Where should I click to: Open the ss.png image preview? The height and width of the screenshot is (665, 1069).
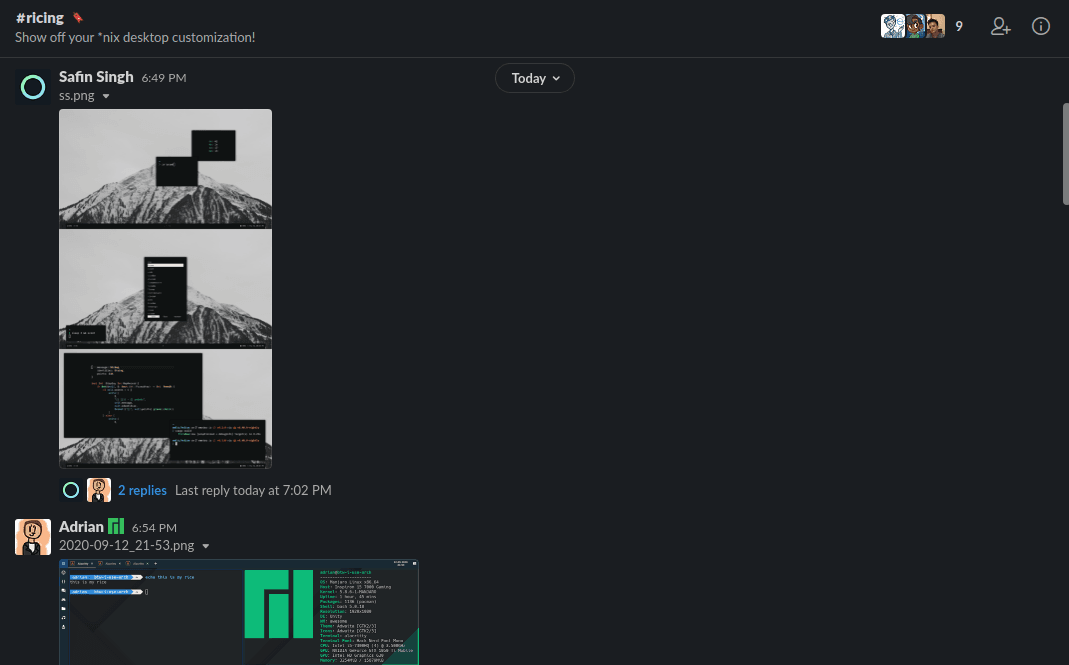166,289
